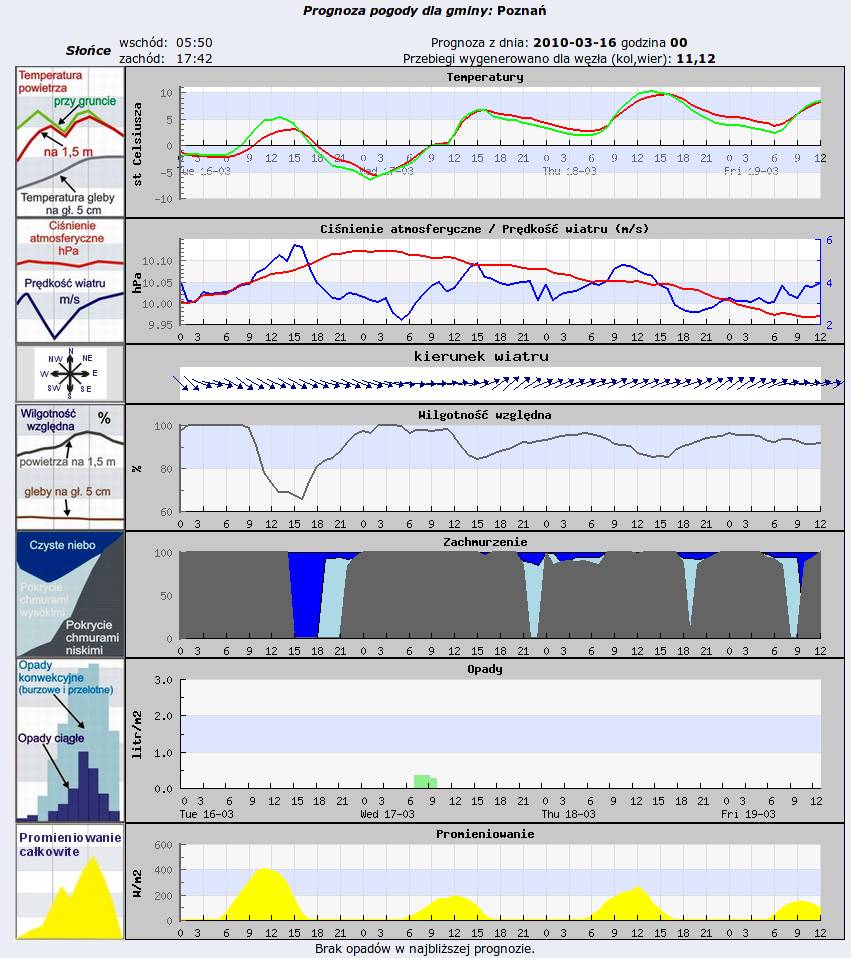Click the green precipitation bar in Opady chart
Viewport: 851px width, 958px height.
pyautogui.click(x=425, y=781)
